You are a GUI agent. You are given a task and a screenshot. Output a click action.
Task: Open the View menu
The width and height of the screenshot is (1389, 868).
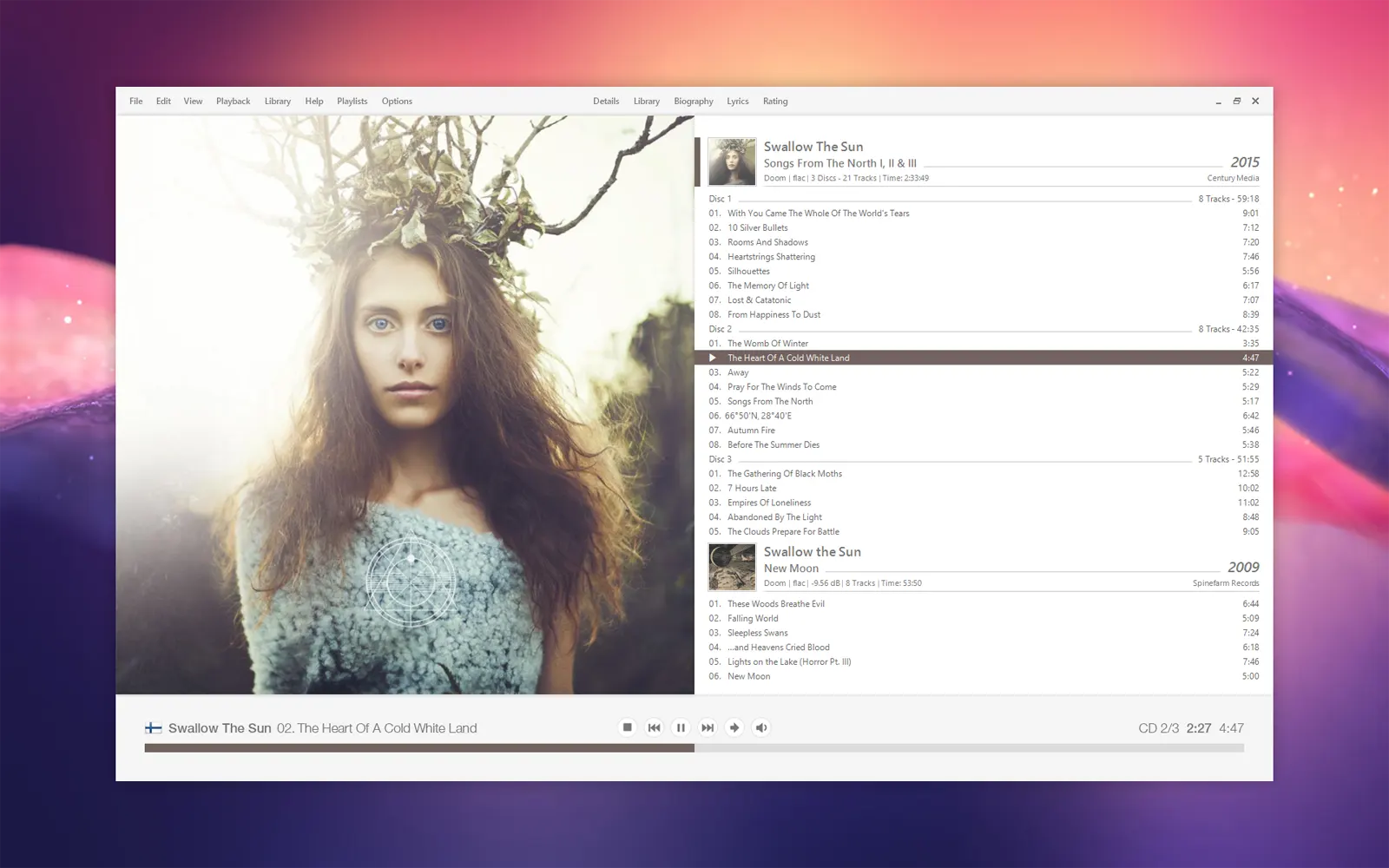(193, 101)
